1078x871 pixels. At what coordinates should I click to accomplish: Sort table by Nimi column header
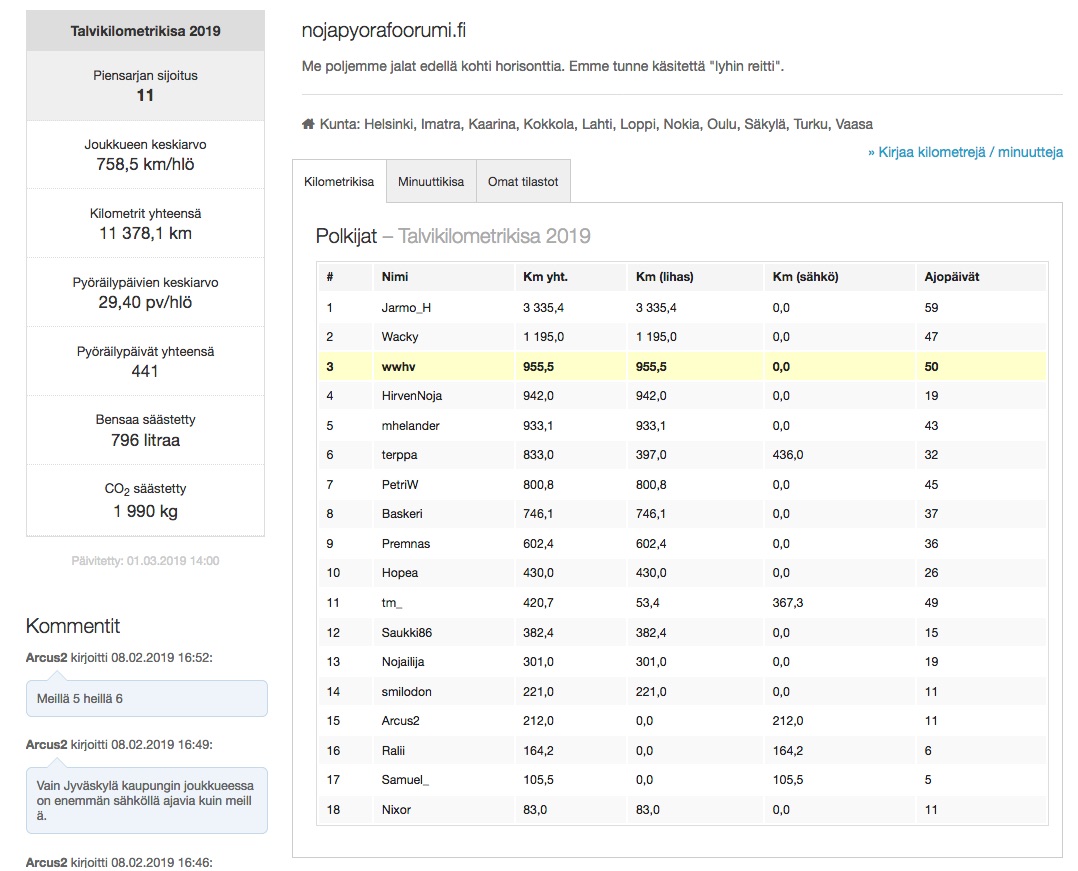(x=395, y=277)
